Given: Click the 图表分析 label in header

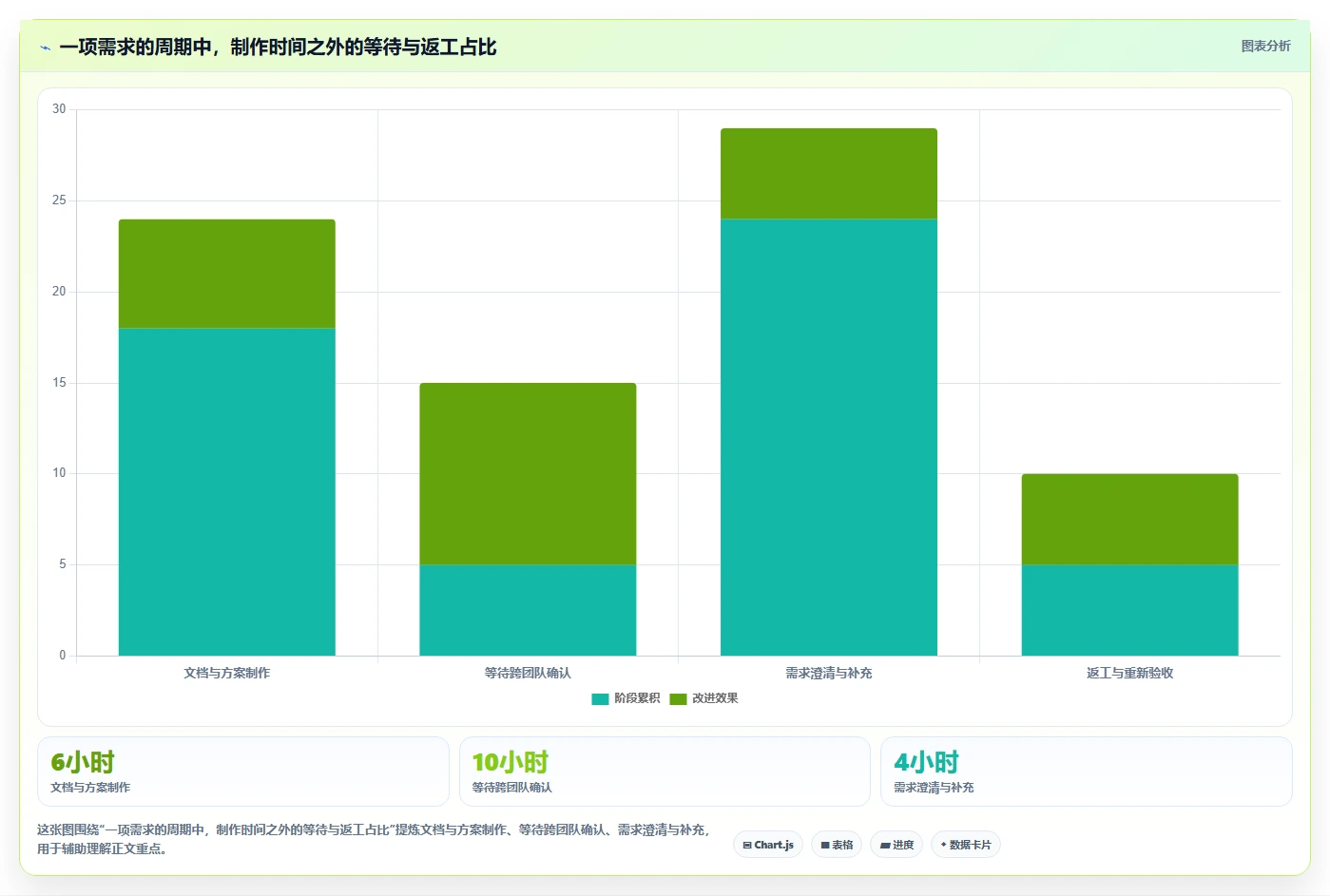Looking at the screenshot, I should 1265,46.
